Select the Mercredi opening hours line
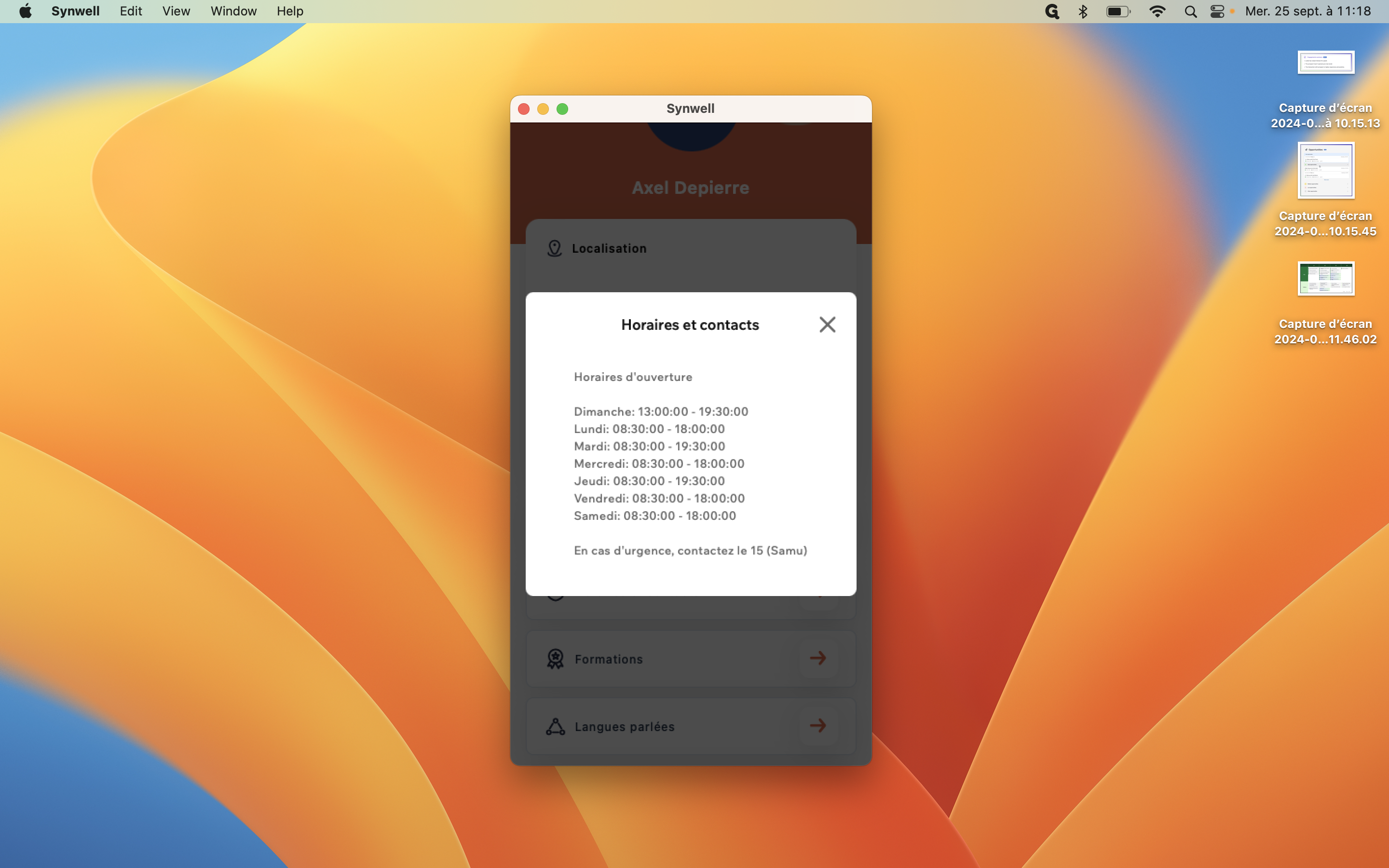1389x868 pixels. (659, 463)
